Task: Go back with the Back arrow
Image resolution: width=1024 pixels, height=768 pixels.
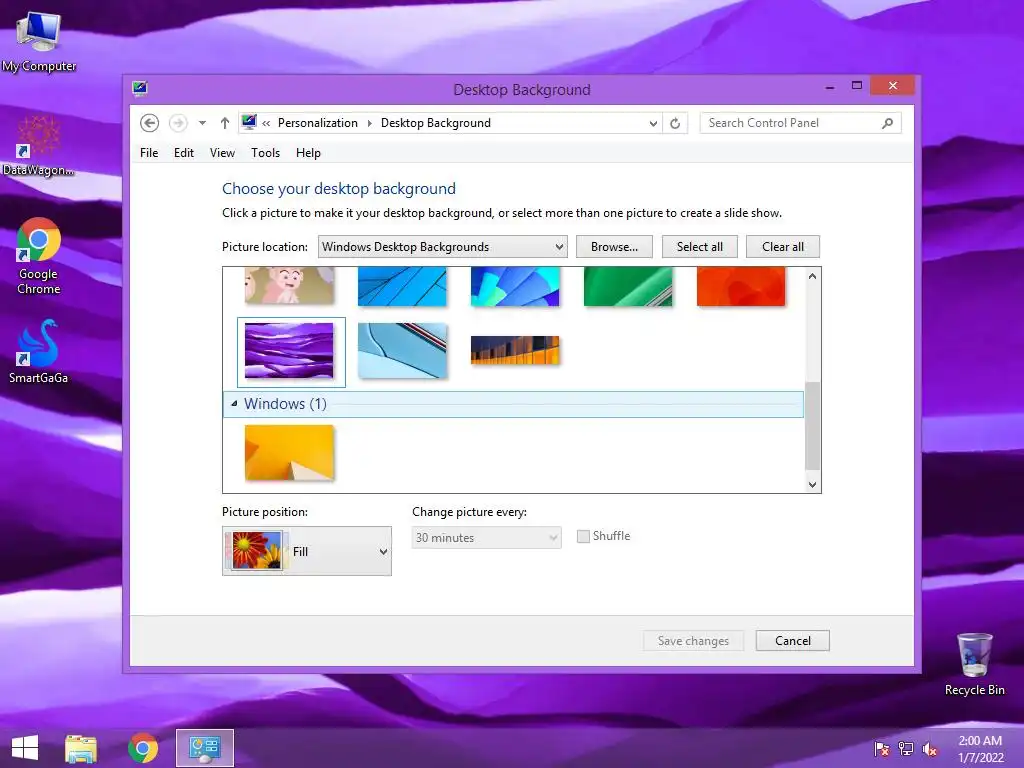Action: tap(150, 123)
